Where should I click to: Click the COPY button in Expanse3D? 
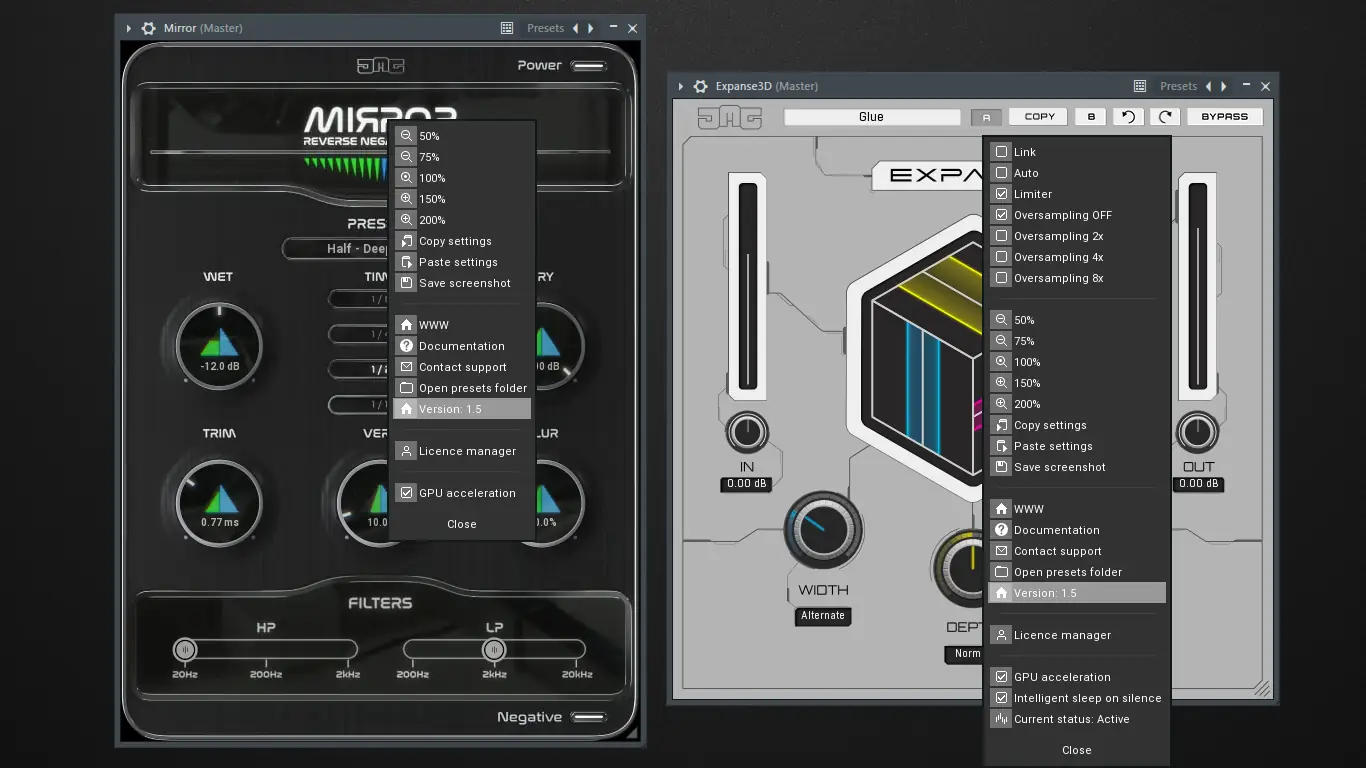coord(1039,117)
